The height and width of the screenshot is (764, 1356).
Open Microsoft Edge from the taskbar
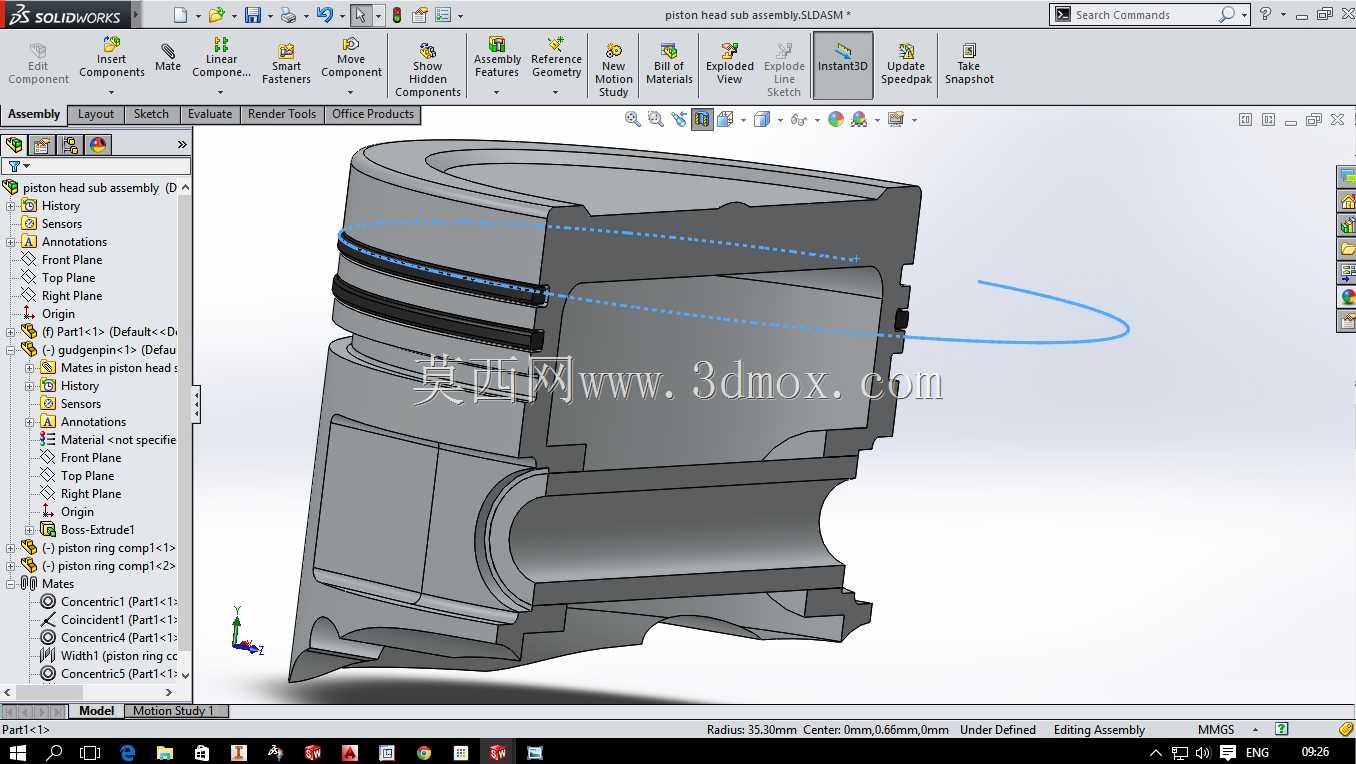click(127, 752)
